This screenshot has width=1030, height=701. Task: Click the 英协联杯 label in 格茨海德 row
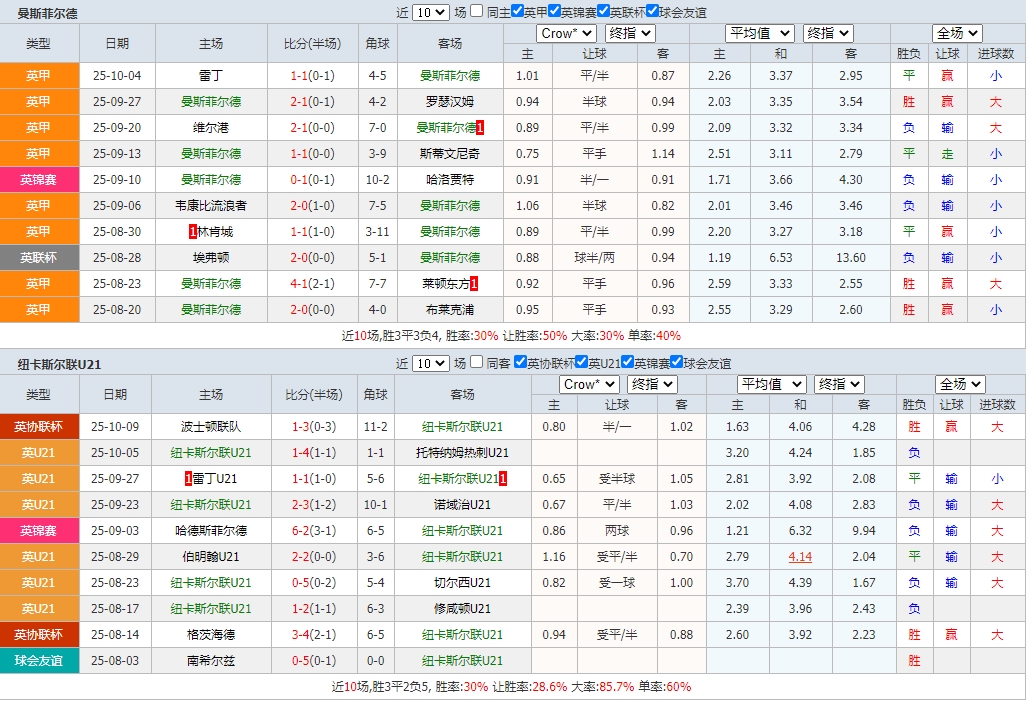[x=39, y=634]
